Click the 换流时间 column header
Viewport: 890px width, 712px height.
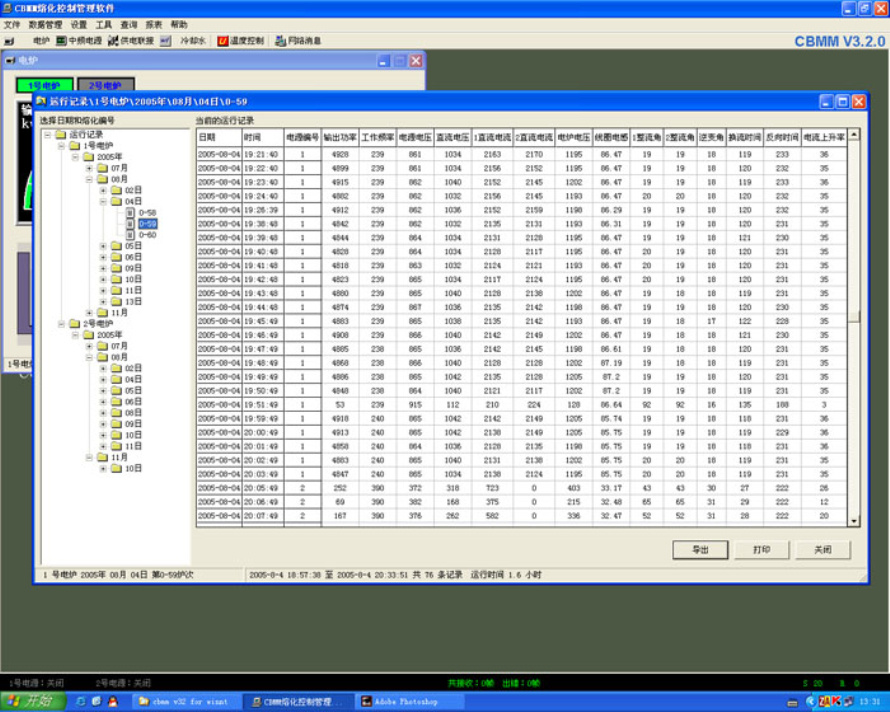745,137
